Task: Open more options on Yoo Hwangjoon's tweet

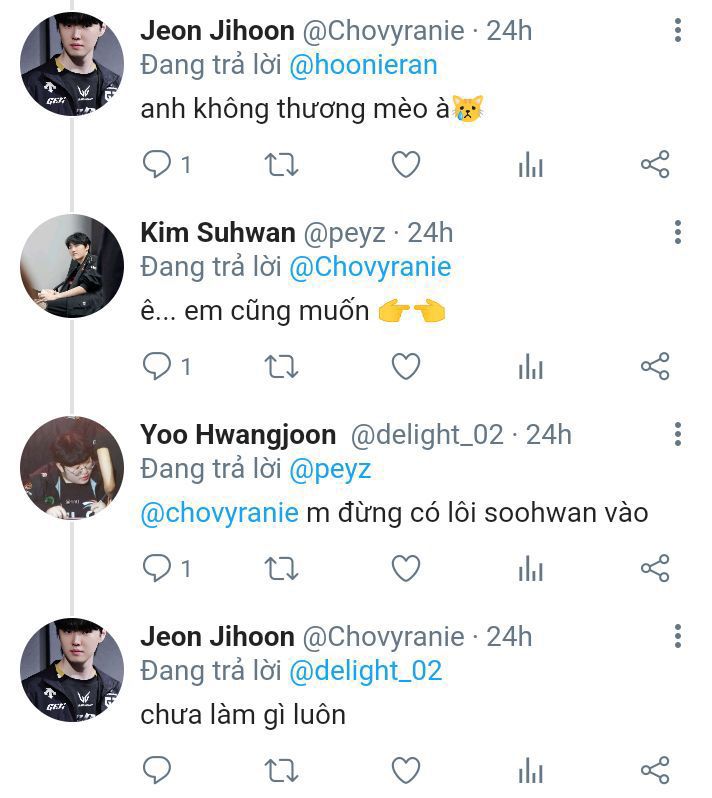Action: [678, 435]
